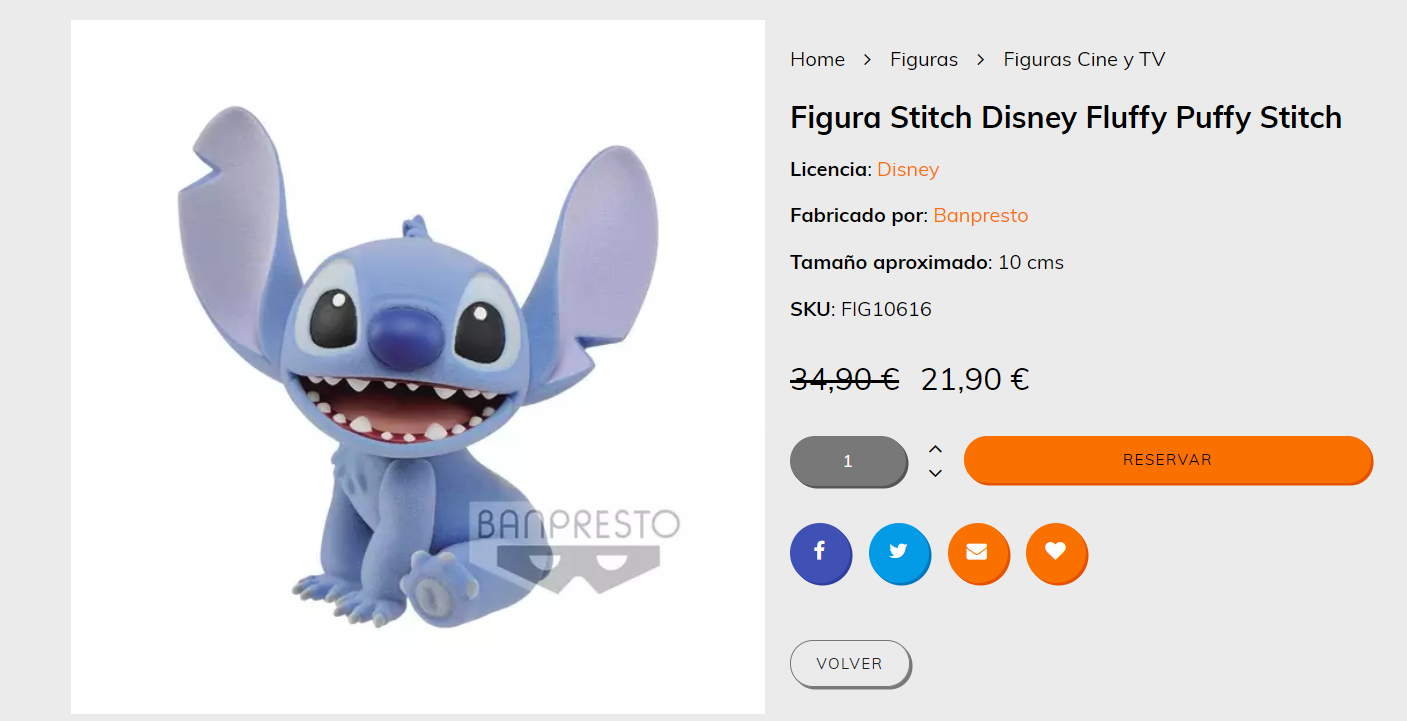Click the product title heading
This screenshot has width=1407, height=721.
click(x=1066, y=118)
